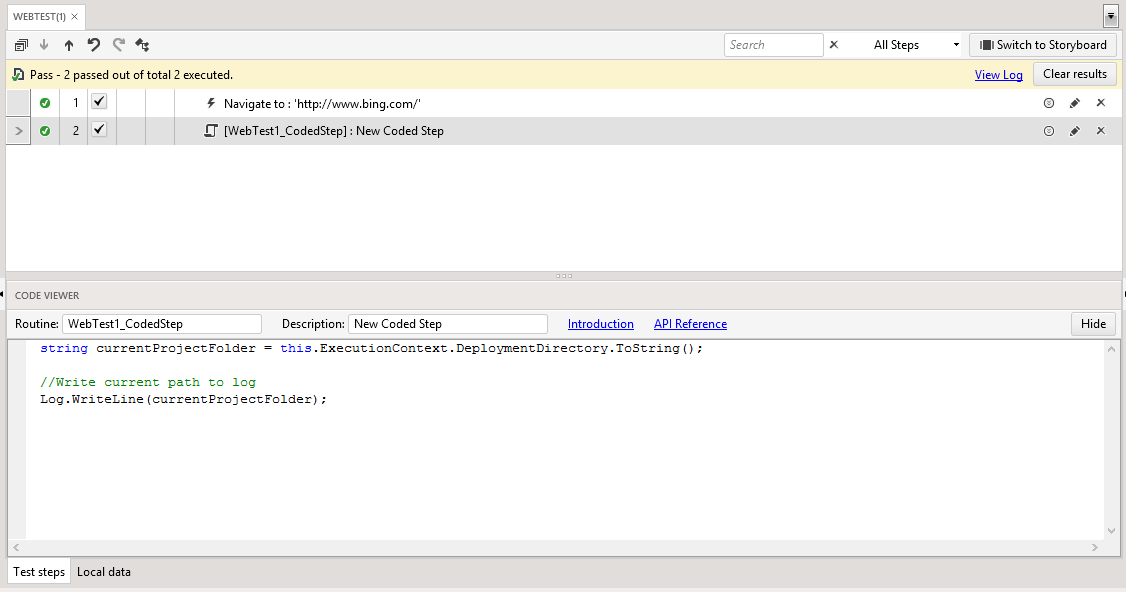Delete the Navigate to bing step

pyautogui.click(x=1100, y=103)
